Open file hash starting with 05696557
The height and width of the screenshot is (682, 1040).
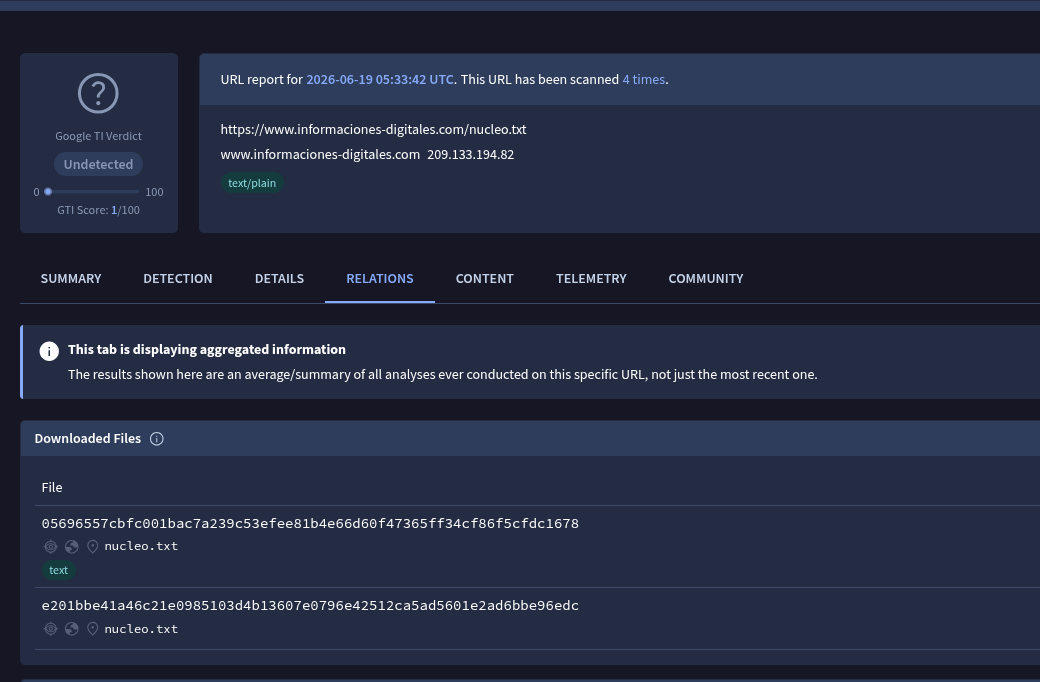310,523
